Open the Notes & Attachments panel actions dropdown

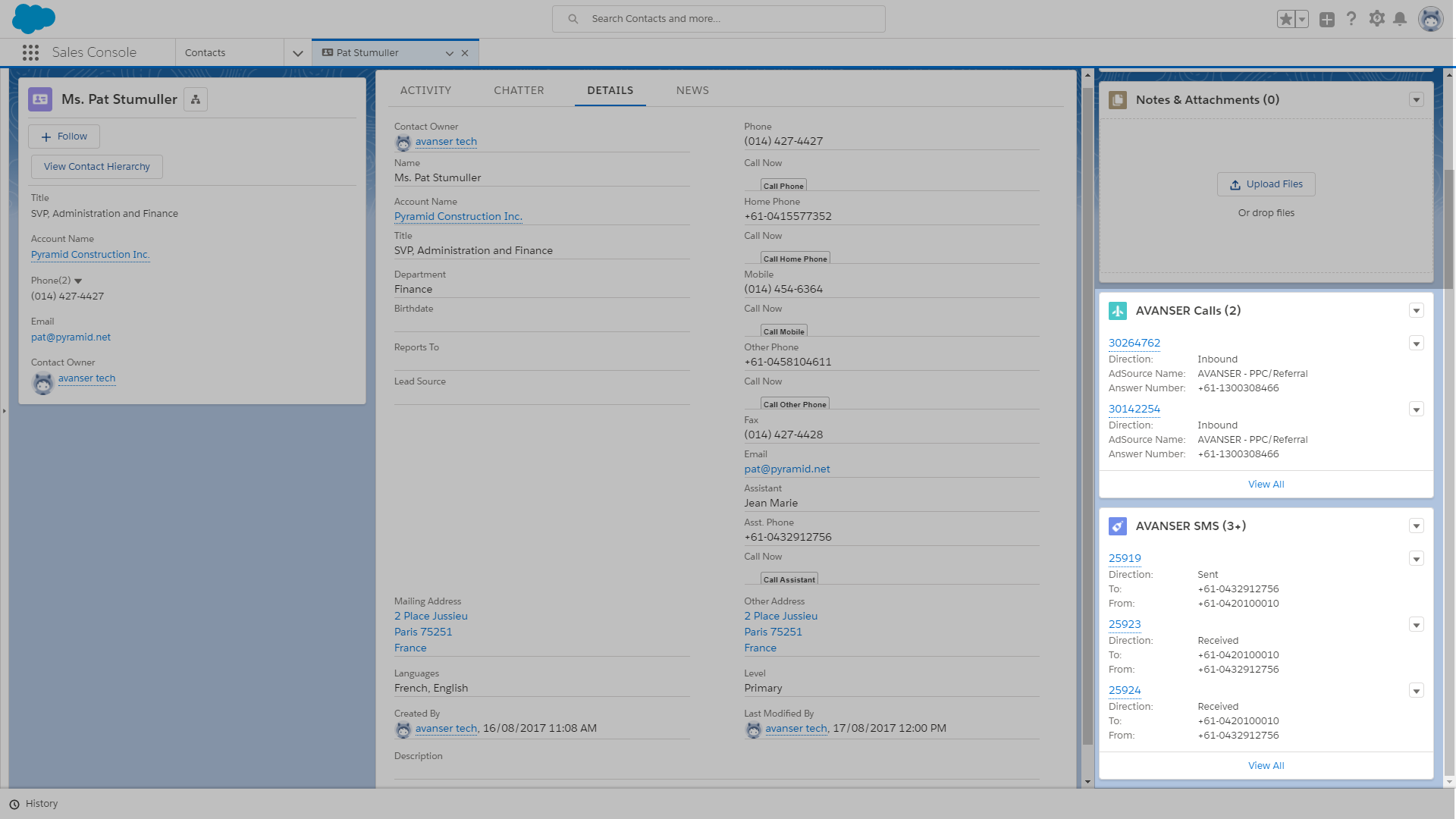tap(1417, 99)
